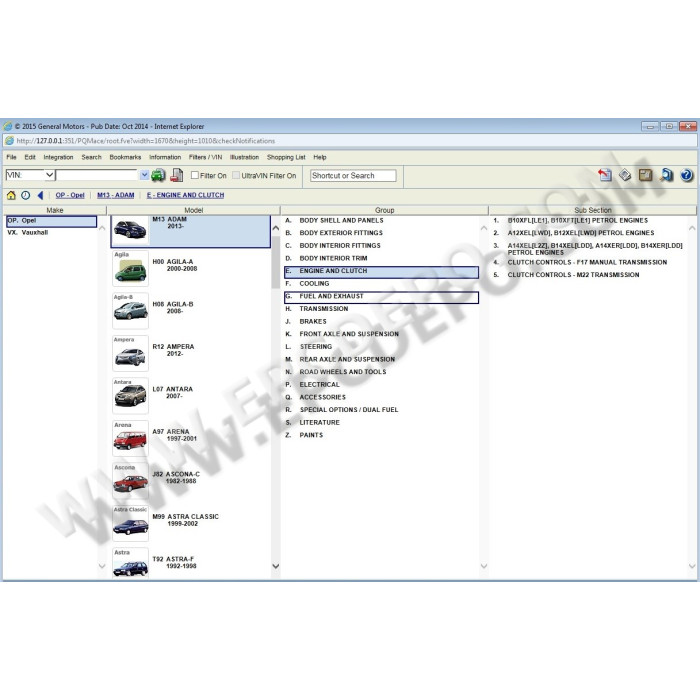This screenshot has height=700, width=700.
Task: Toggle the UltraVIN Filter On checkbox
Action: (236, 175)
